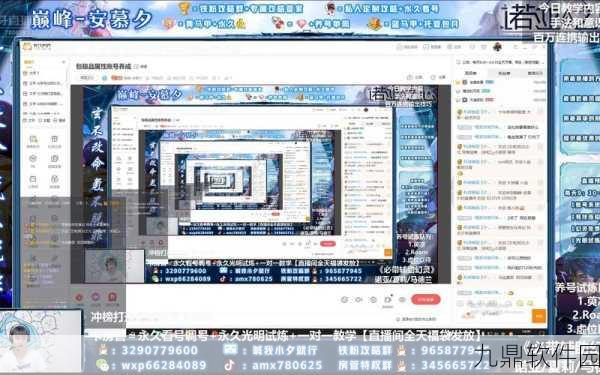Switch to the middle tab in chat panel
The width and height of the screenshot is (600, 375).
click(x=504, y=73)
